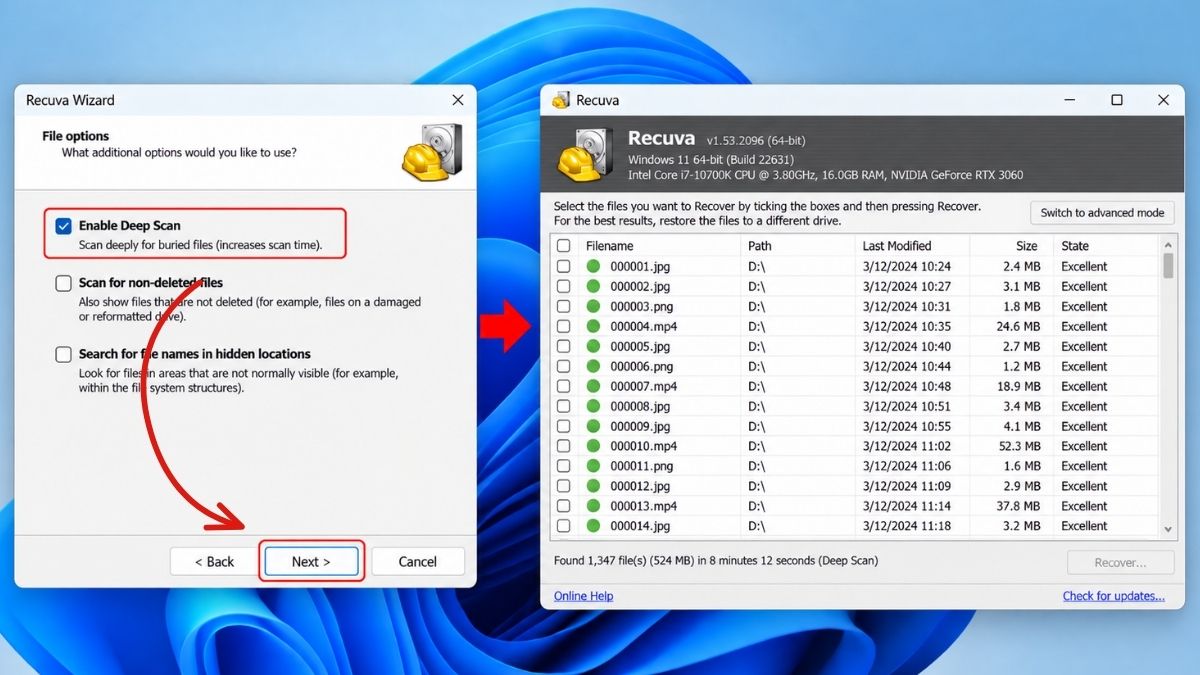Click the green status dot of 000009.jpg
Image resolution: width=1200 pixels, height=675 pixels.
(x=593, y=426)
